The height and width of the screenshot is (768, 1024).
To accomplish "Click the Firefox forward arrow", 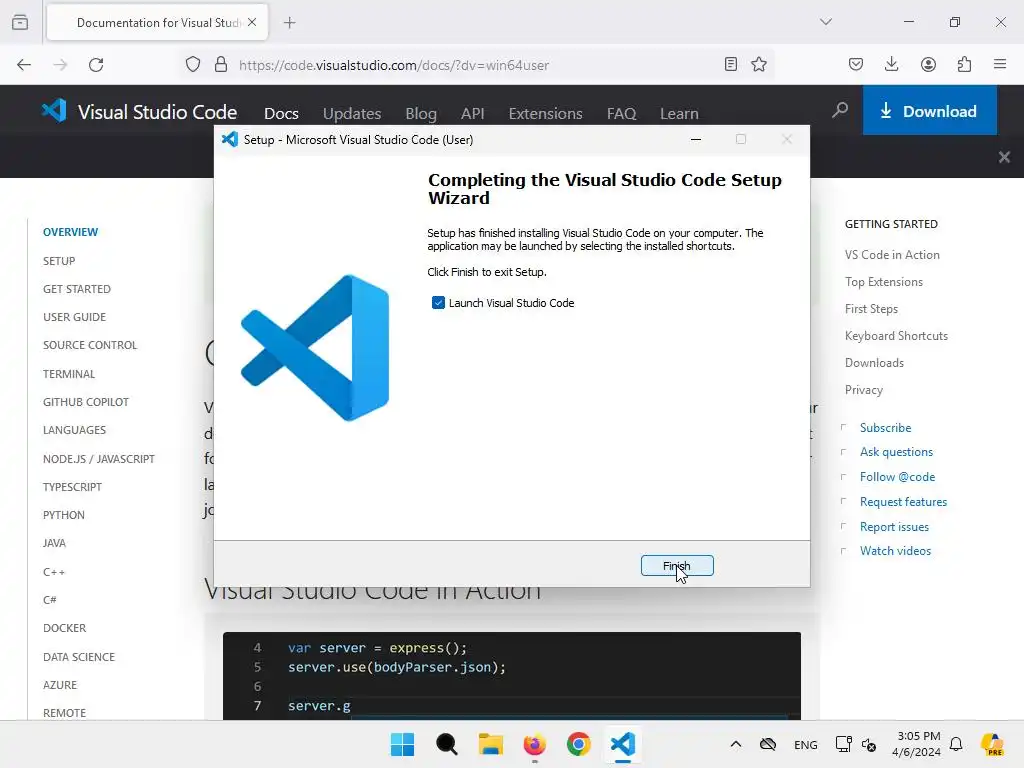I will (60, 65).
